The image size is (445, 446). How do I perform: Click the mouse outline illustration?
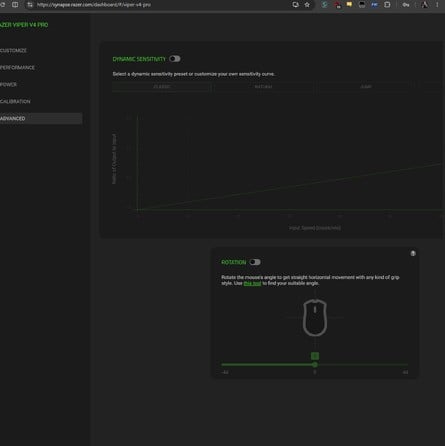(x=315, y=318)
